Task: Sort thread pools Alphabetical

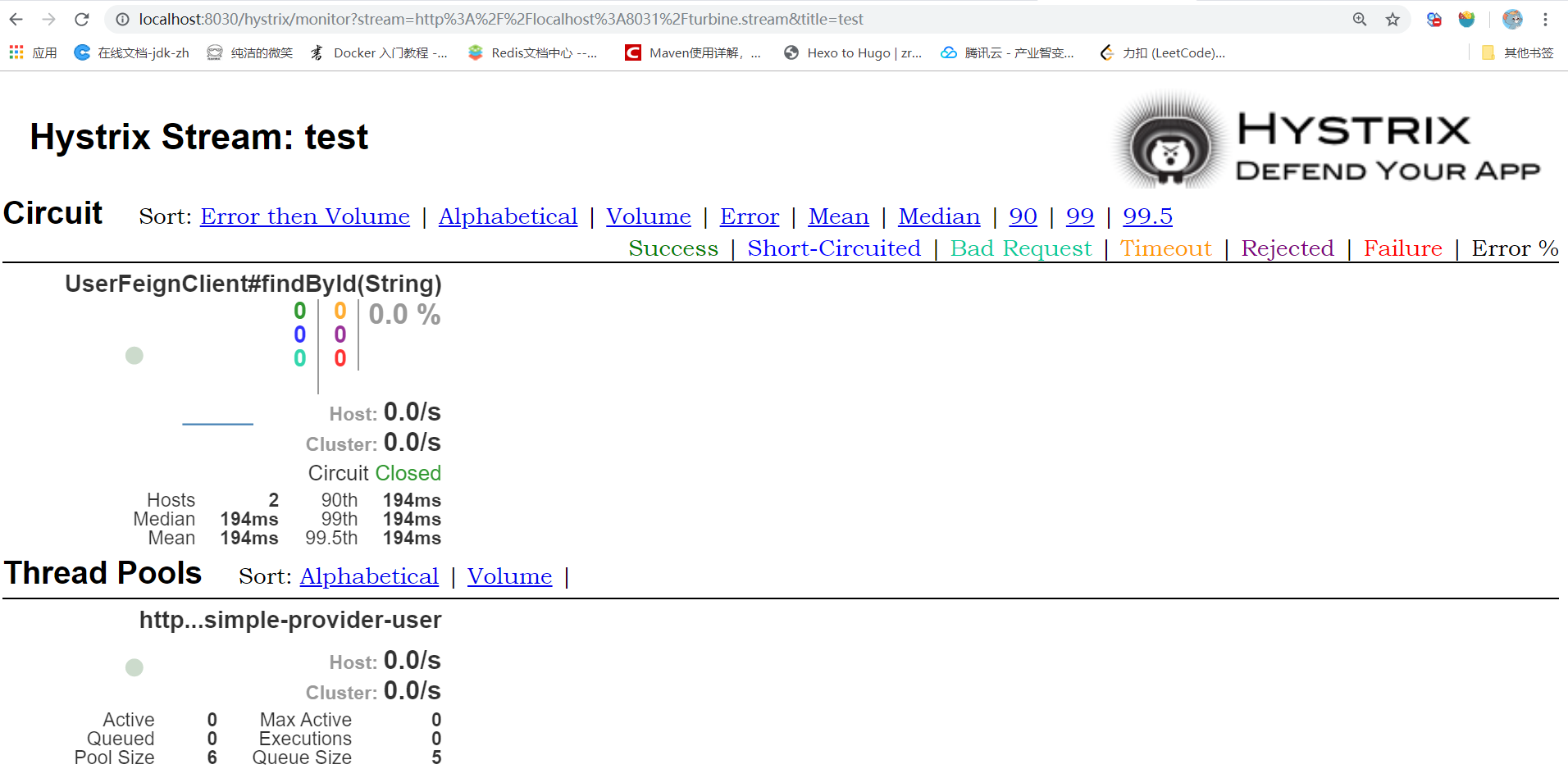Action: tap(369, 576)
